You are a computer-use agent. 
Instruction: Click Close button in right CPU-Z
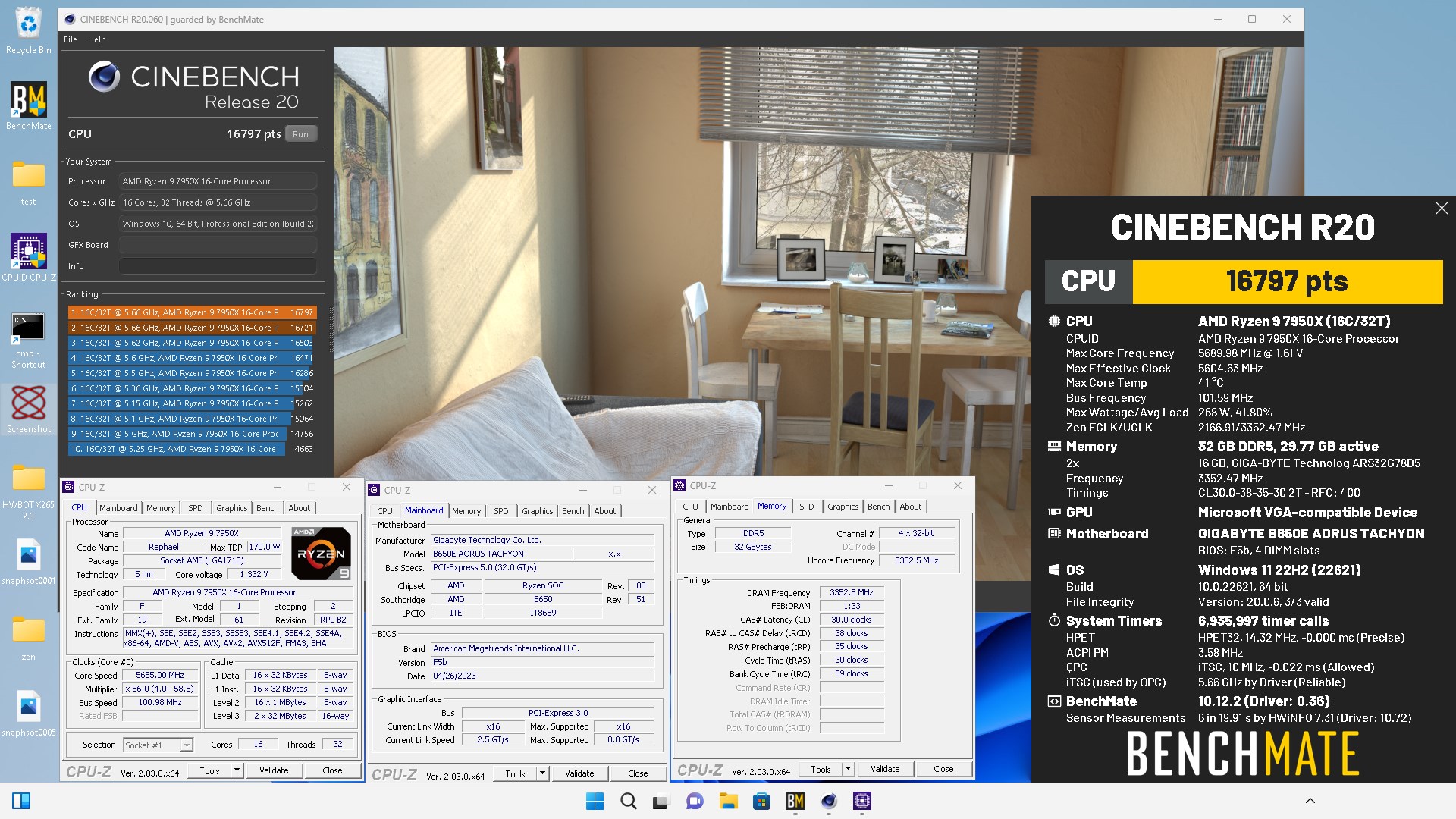pos(943,769)
